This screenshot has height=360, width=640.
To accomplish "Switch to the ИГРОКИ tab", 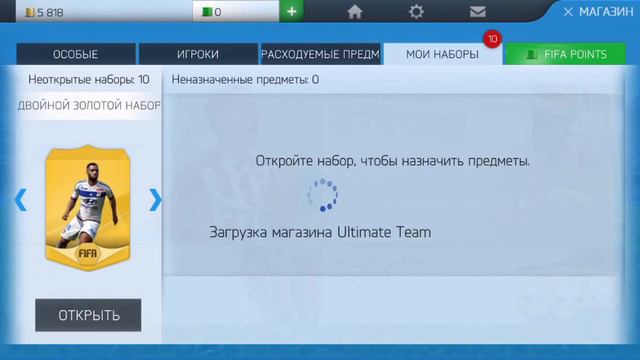I will pyautogui.click(x=198, y=54).
